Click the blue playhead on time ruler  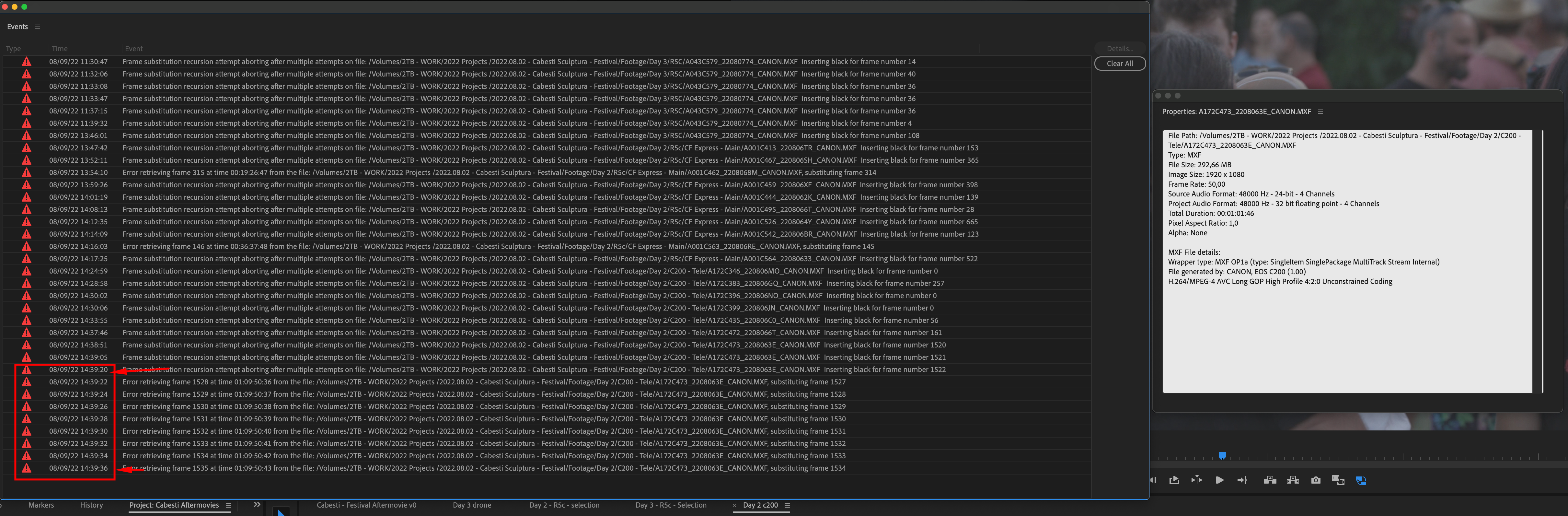point(1222,456)
